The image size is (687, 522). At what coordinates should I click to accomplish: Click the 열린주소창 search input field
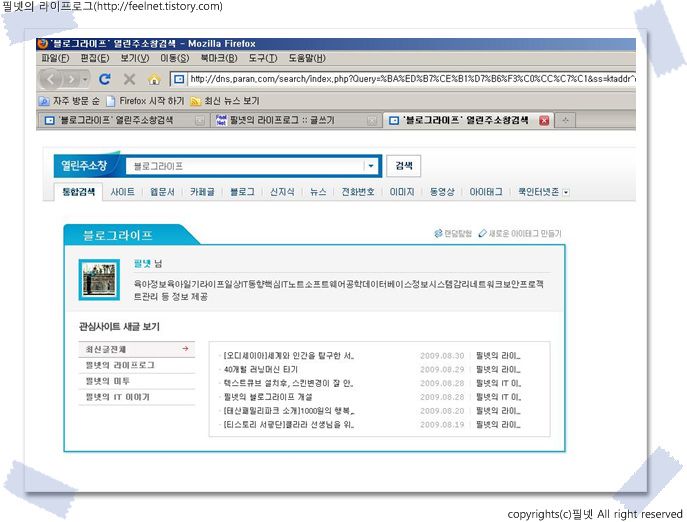(x=244, y=166)
